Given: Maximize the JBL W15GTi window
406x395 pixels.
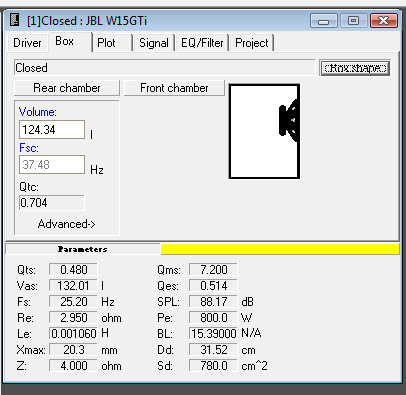Looking at the screenshot, I should click(x=353, y=21).
